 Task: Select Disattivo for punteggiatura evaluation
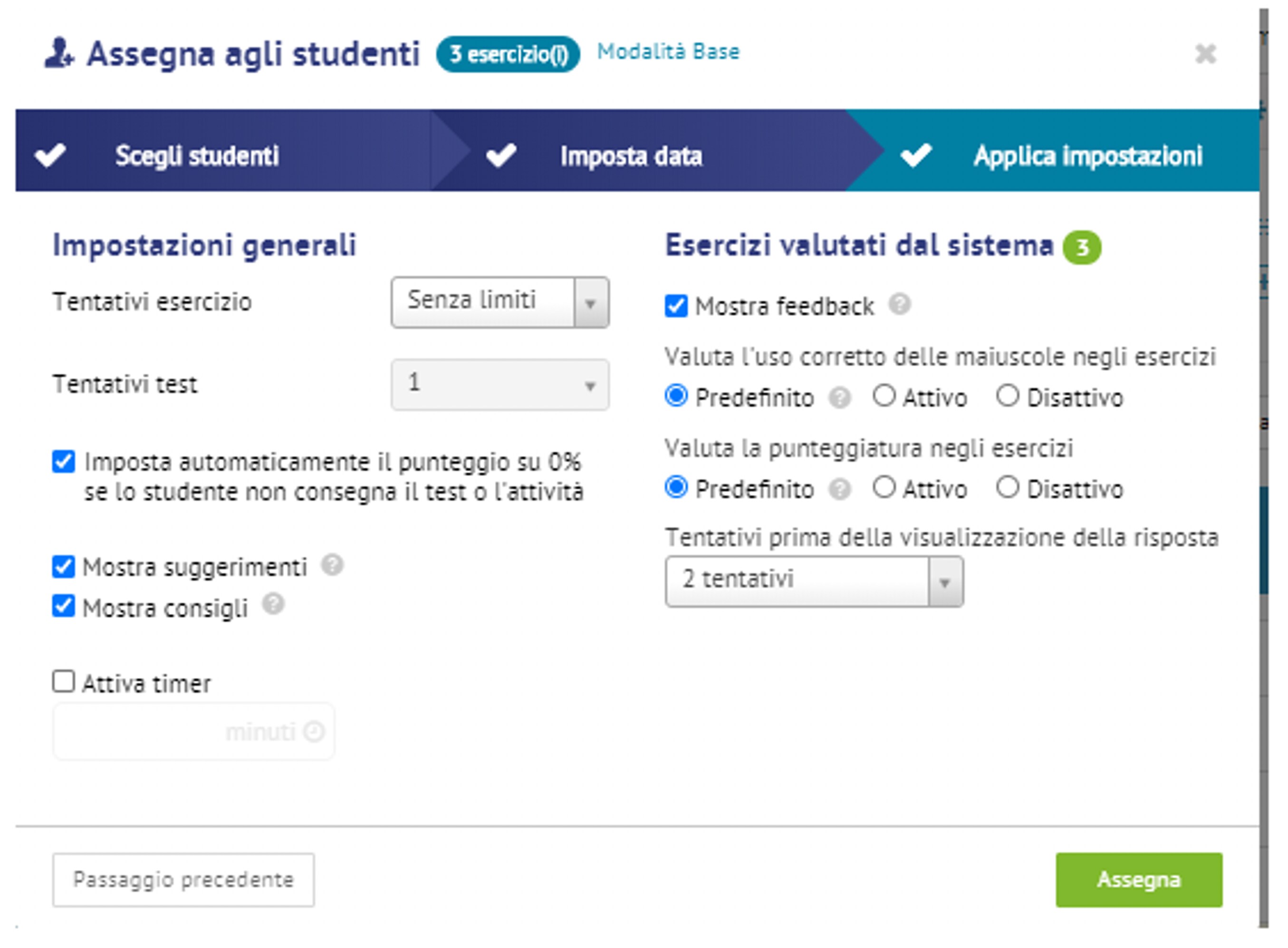click(x=1008, y=488)
